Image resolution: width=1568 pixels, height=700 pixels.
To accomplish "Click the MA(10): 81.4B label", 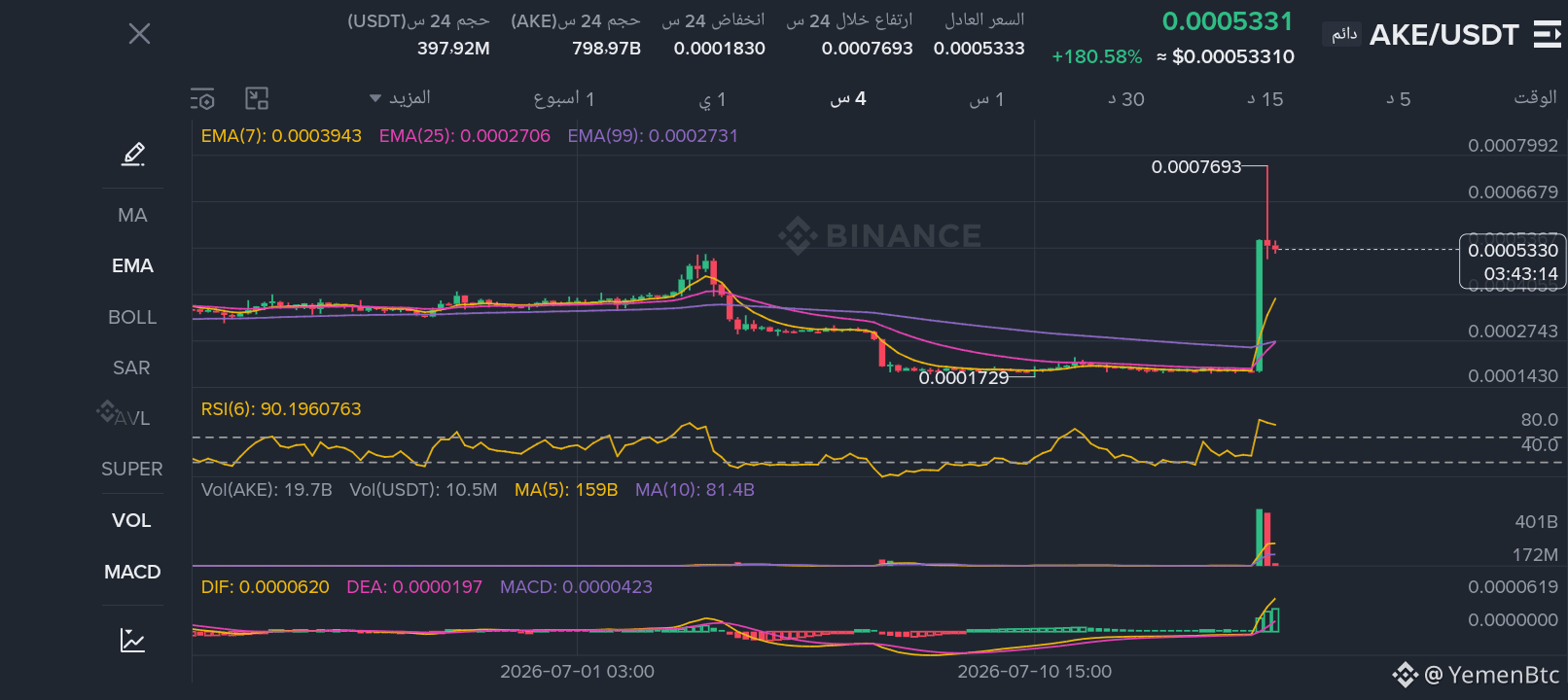I will point(695,490).
